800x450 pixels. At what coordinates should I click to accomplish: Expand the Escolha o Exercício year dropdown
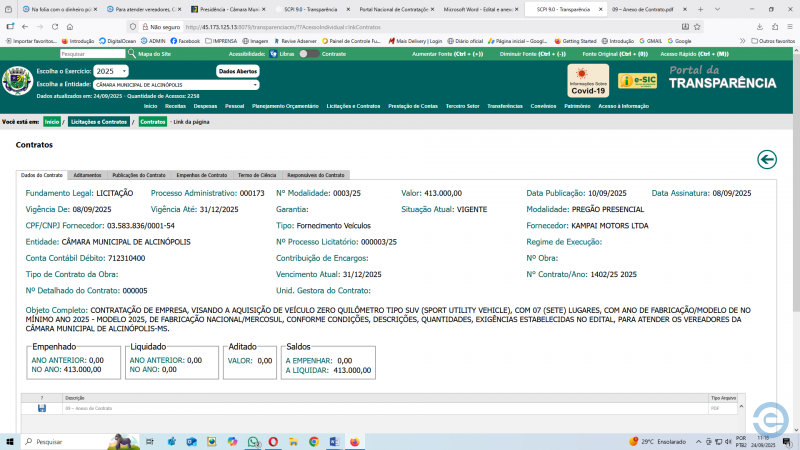[111, 71]
